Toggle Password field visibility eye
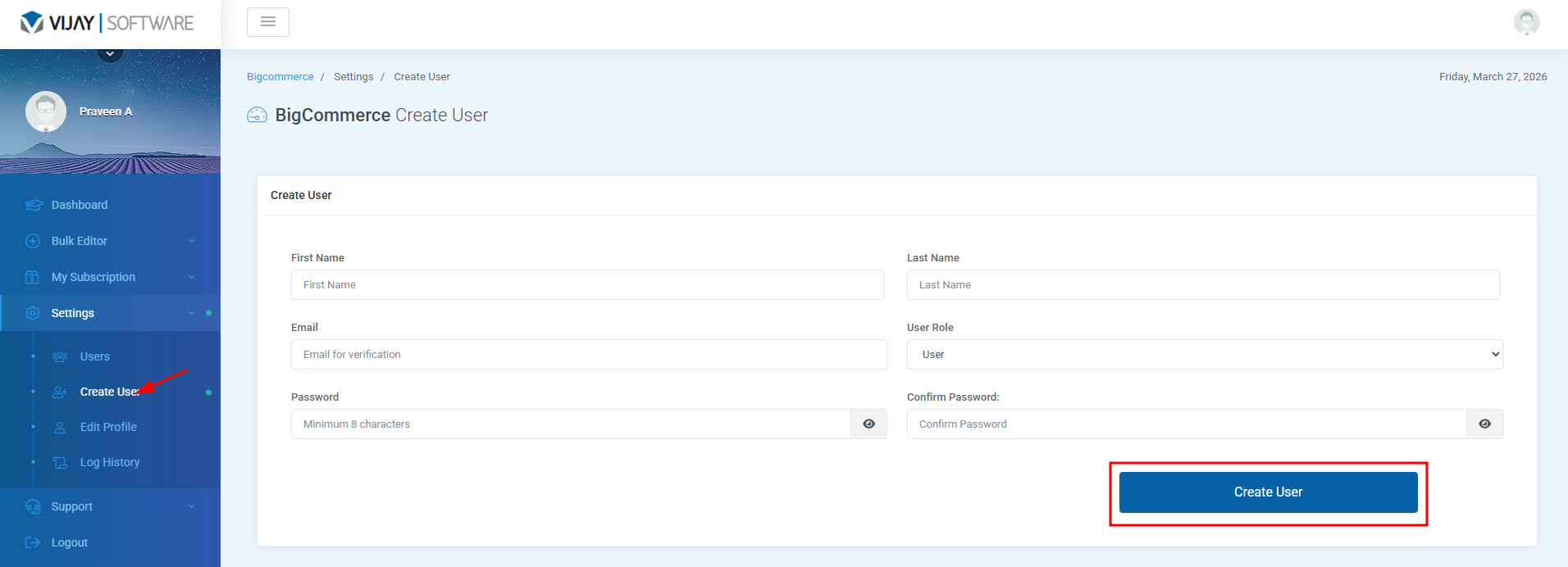This screenshot has height=567, width=1568. coord(869,424)
